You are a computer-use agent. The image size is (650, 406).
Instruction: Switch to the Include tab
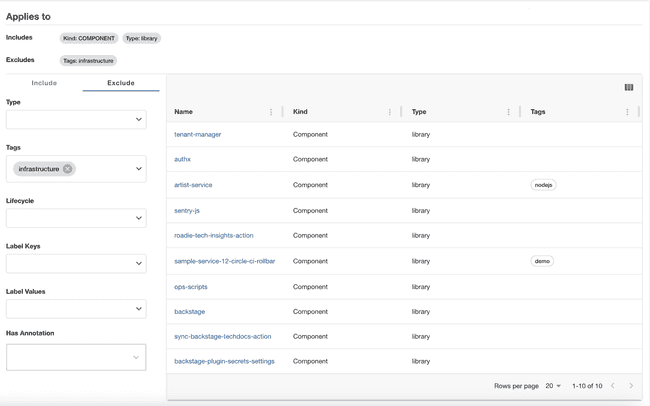point(44,83)
